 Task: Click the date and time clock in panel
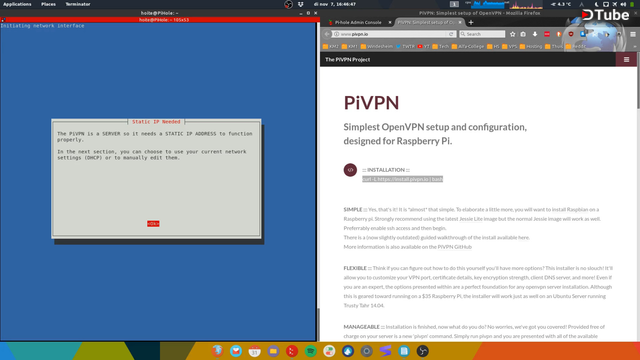click(x=335, y=4)
